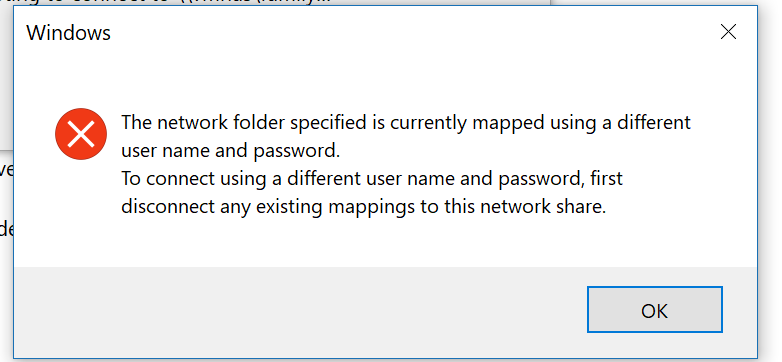Select the line starting The network folder specified
Viewport: 782px width, 362px height.
(405, 123)
